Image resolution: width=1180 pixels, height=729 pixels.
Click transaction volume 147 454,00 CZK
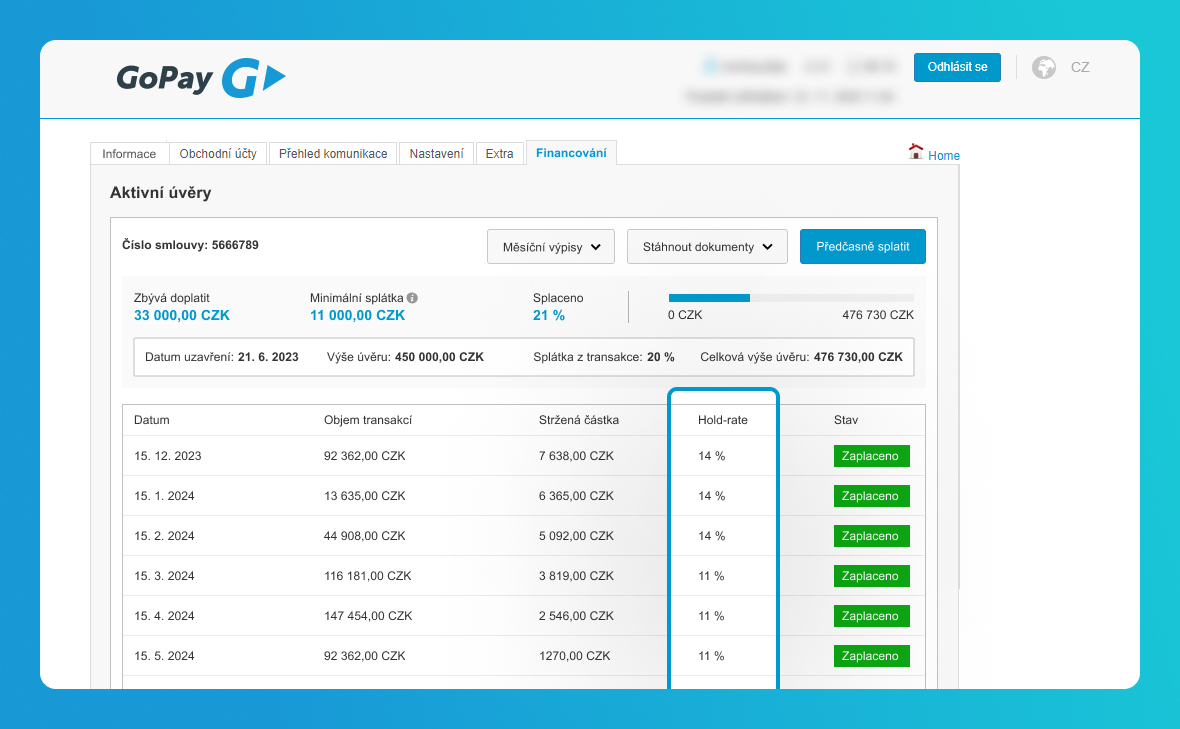[x=368, y=615]
